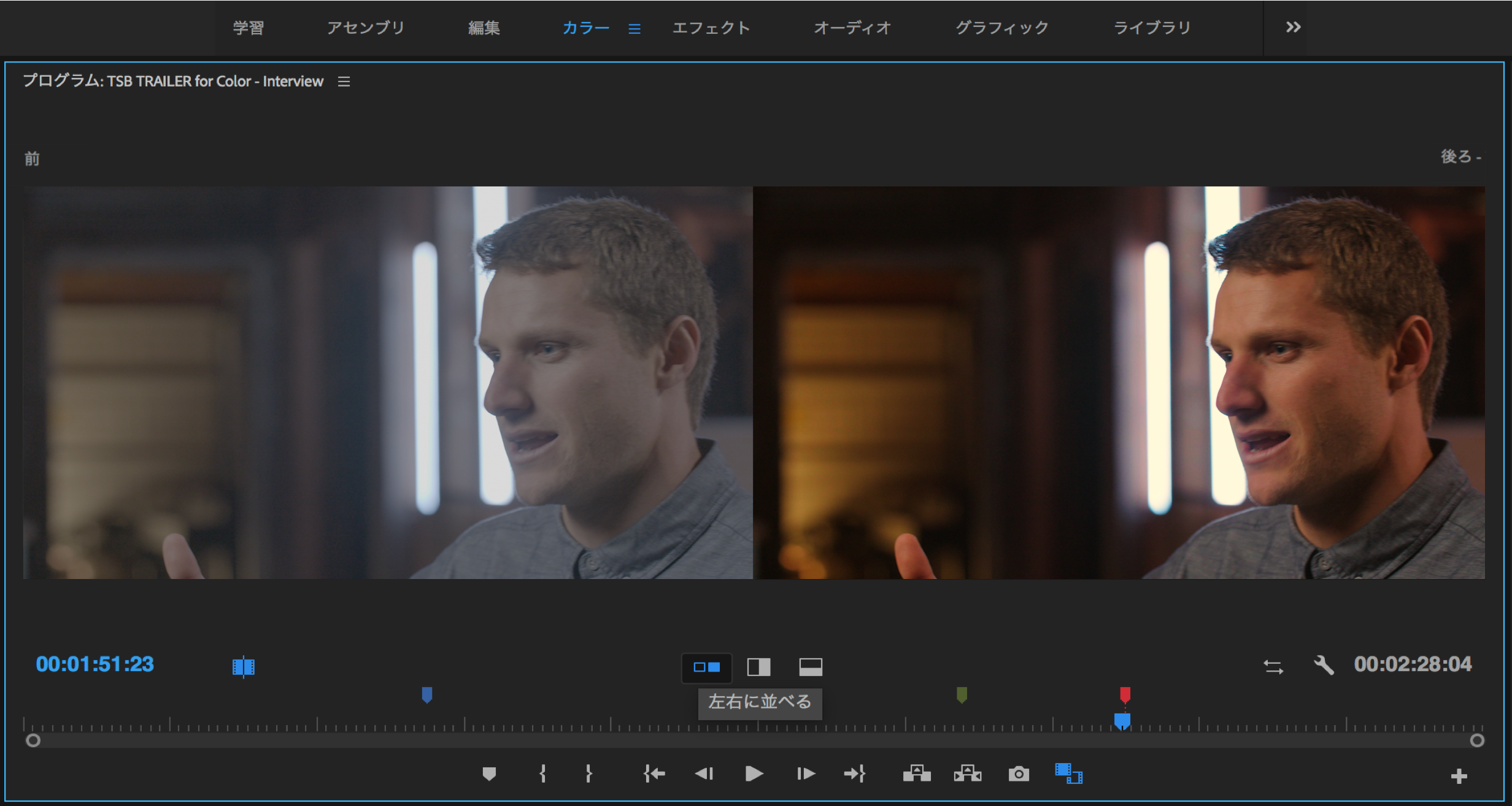
Task: Swap the before and after sides
Action: click(1273, 667)
